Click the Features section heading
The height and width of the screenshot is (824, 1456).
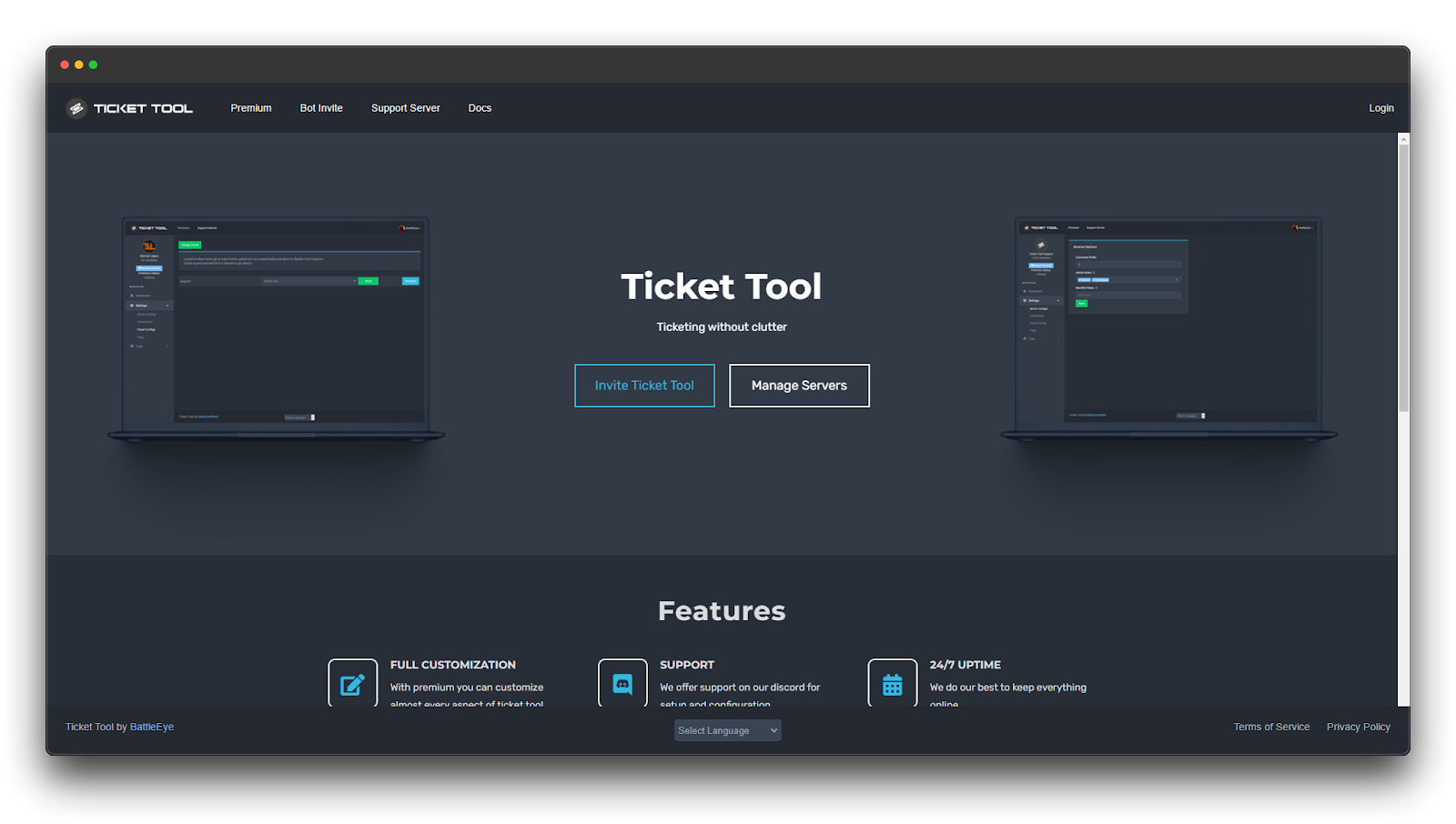click(722, 611)
